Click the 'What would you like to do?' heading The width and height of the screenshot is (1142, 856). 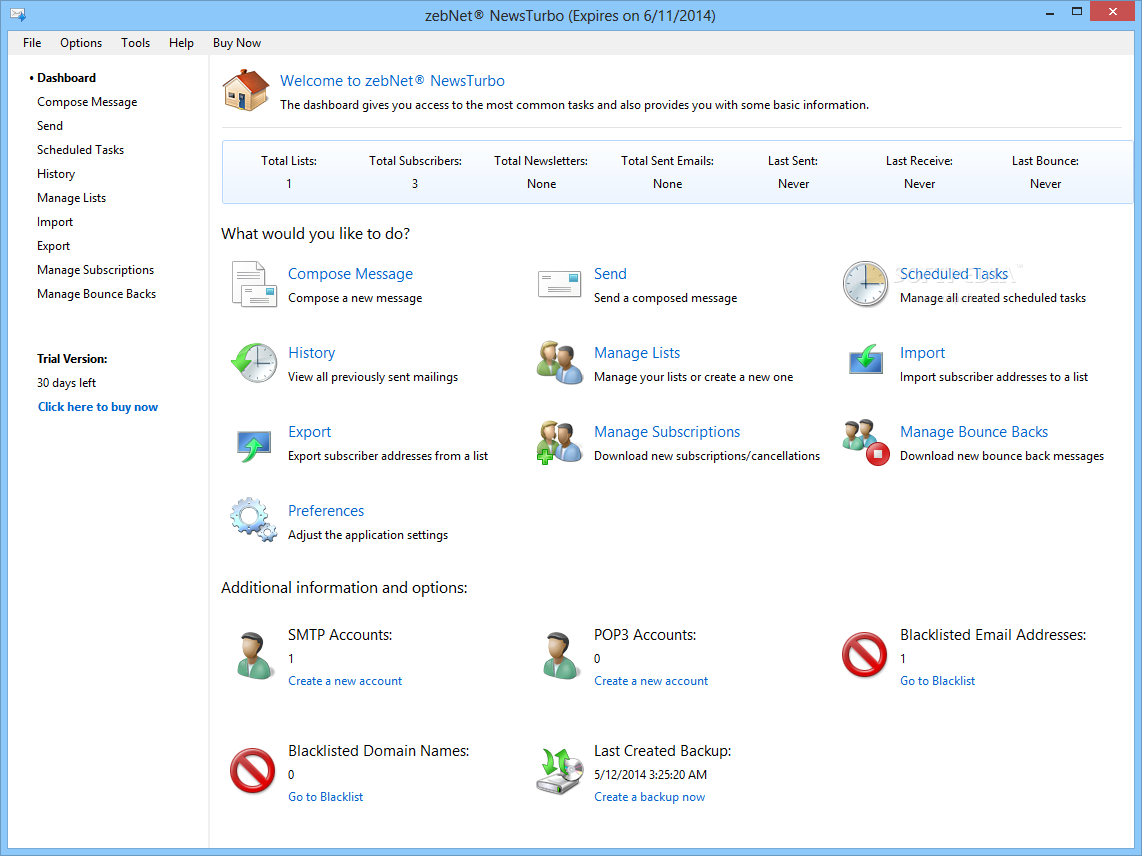coord(315,234)
